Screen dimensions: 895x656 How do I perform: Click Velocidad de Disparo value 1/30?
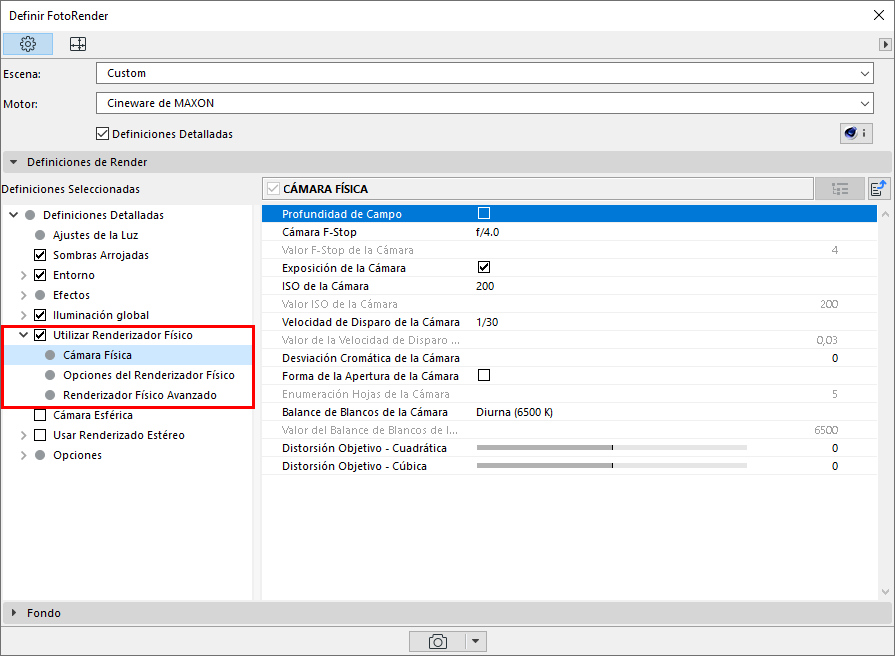pos(487,322)
